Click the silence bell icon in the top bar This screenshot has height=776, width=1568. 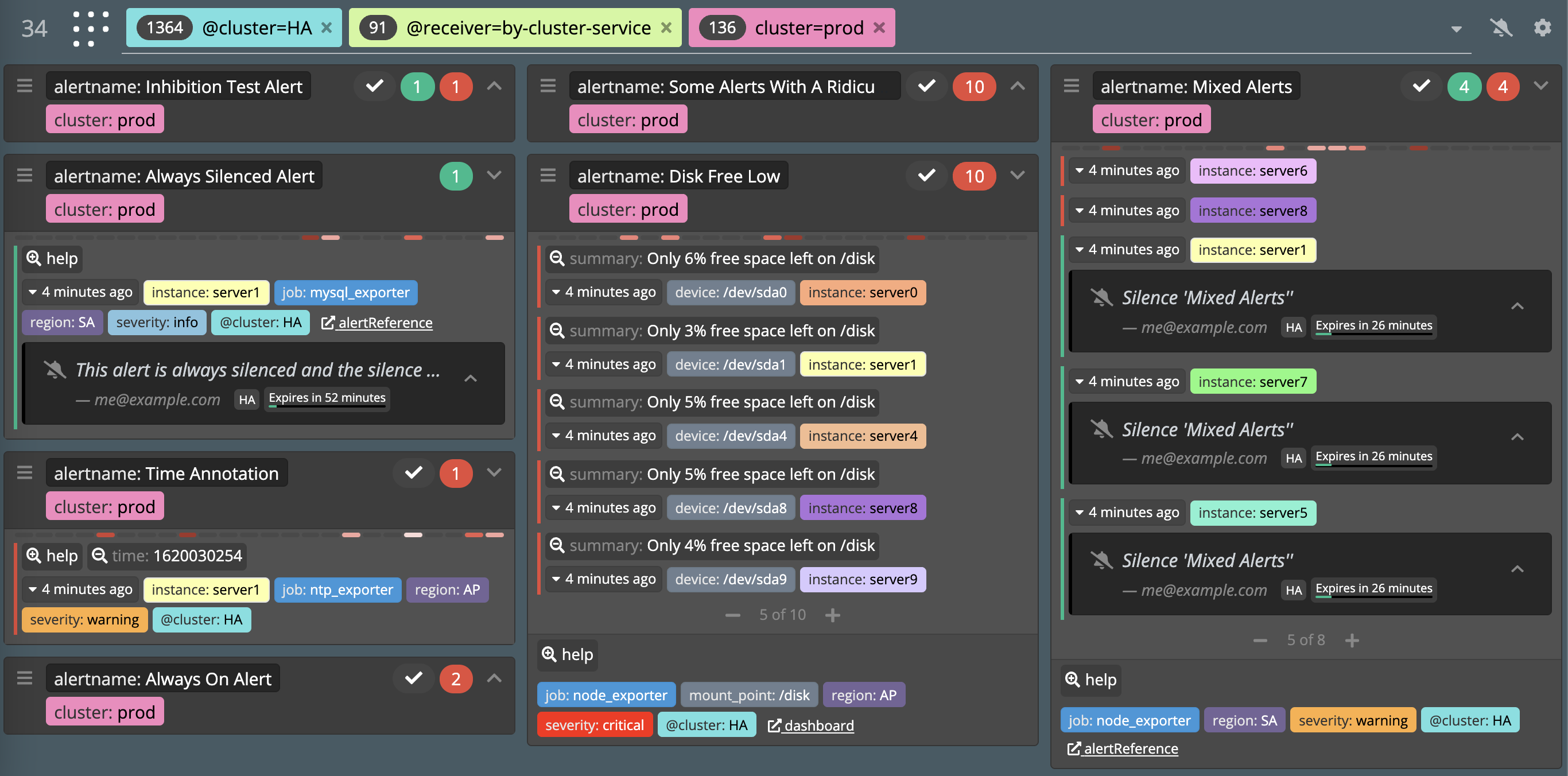pyautogui.click(x=1501, y=28)
